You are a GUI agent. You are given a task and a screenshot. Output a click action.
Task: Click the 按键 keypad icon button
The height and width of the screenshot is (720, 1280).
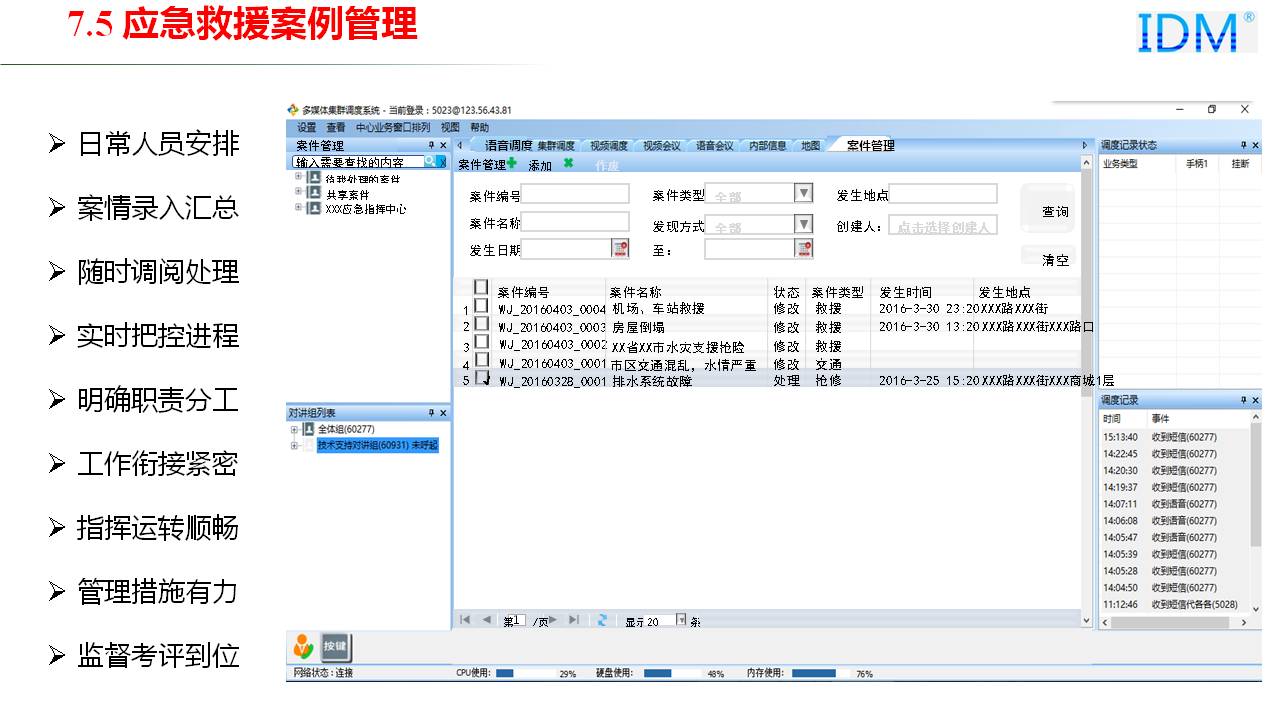pyautogui.click(x=336, y=647)
